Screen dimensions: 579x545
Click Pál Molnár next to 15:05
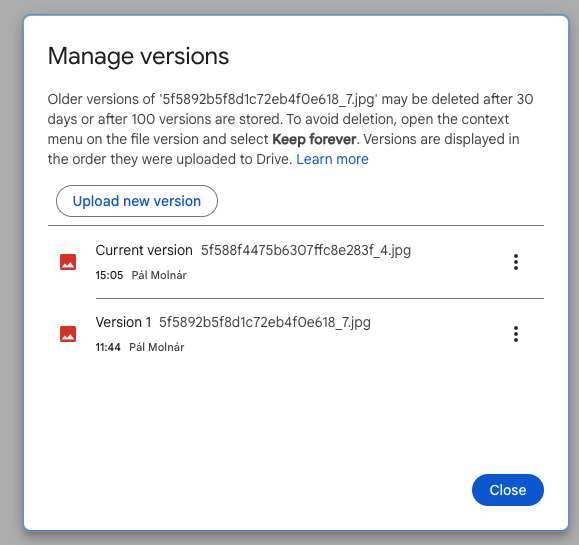click(x=159, y=275)
